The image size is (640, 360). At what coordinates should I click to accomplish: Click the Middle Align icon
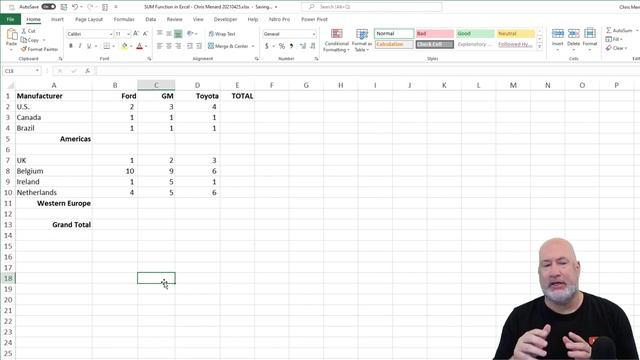point(169,33)
